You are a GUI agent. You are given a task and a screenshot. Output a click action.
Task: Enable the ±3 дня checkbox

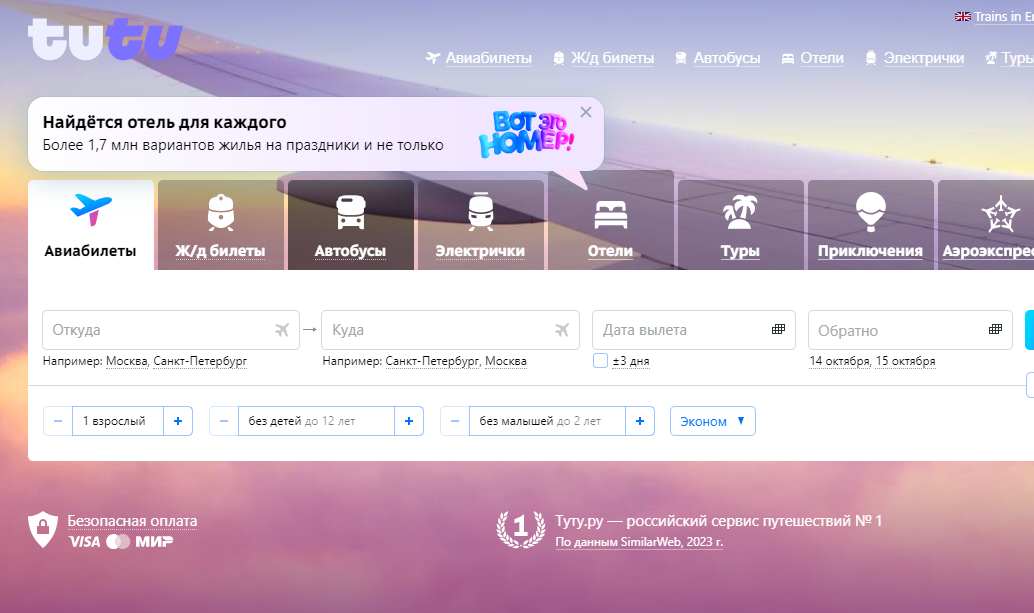[600, 361]
